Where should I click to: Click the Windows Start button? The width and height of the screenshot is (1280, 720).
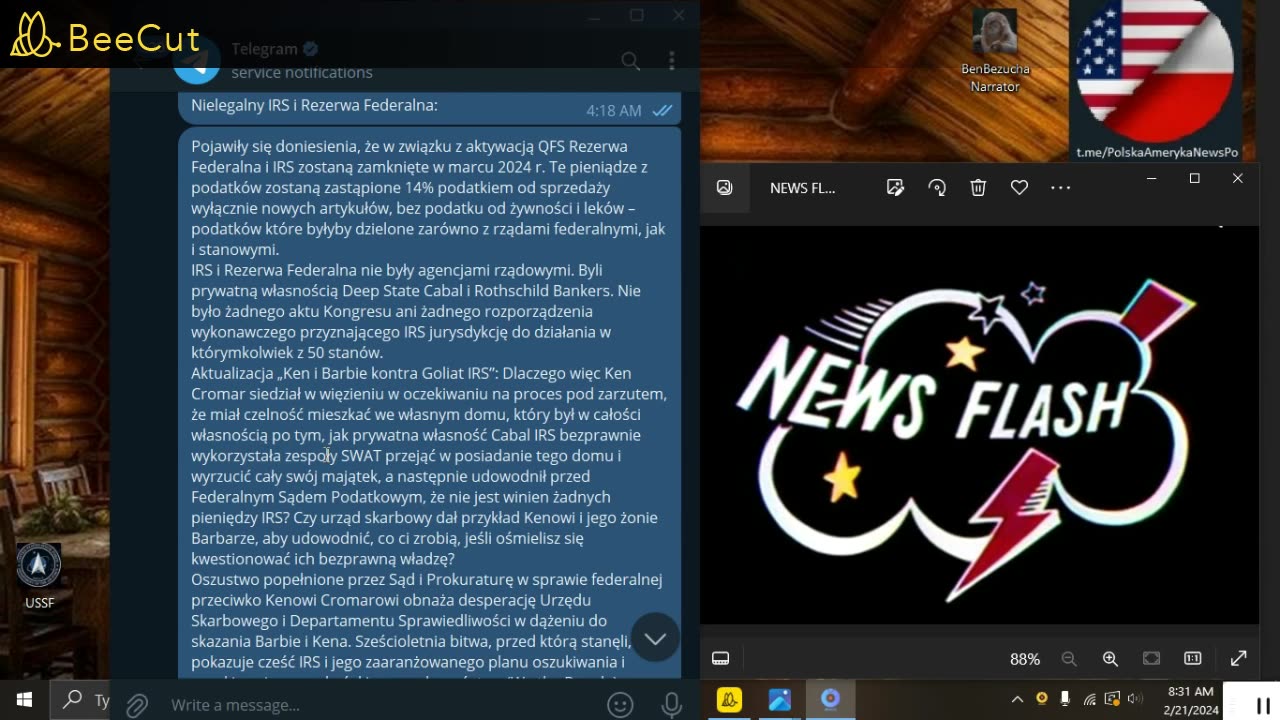24,699
